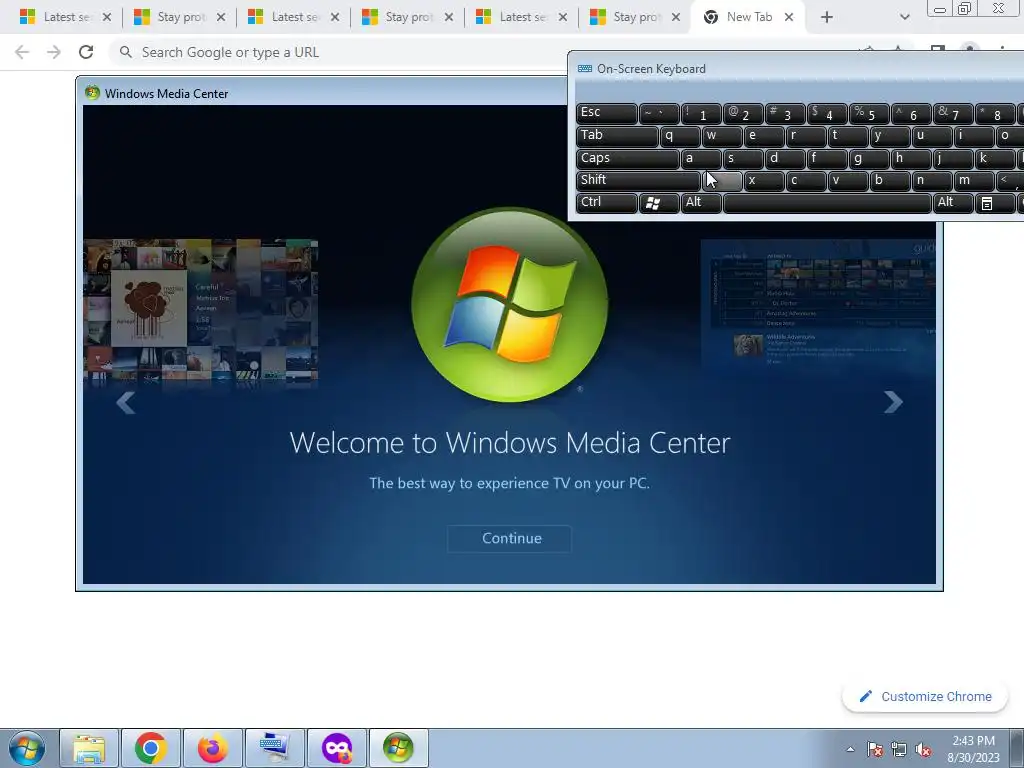Toggle Ctrl key on On-Screen Keyboard
The height and width of the screenshot is (768, 1024).
click(607, 202)
